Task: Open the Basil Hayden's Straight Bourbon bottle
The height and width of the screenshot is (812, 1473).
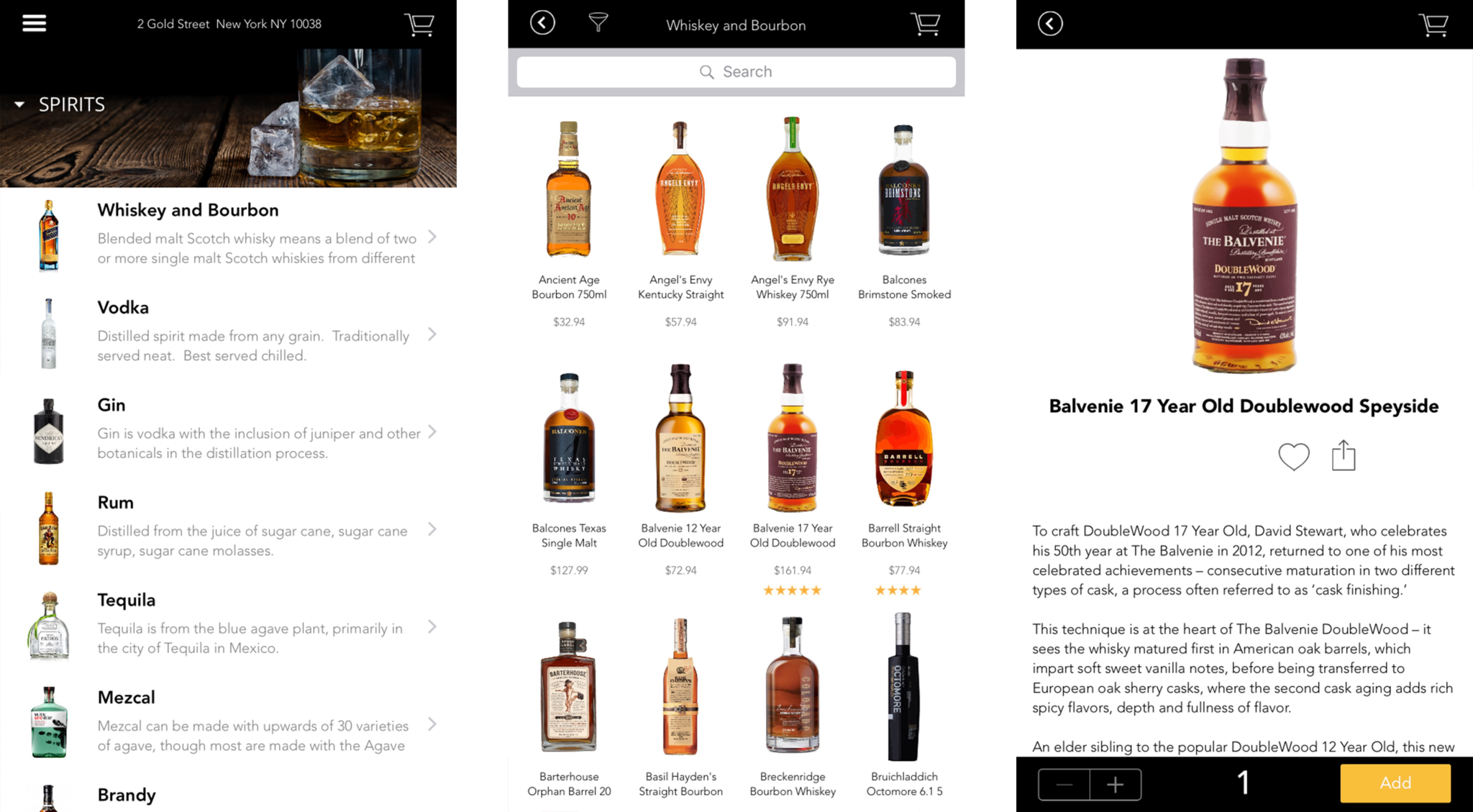Action: [x=680, y=687]
